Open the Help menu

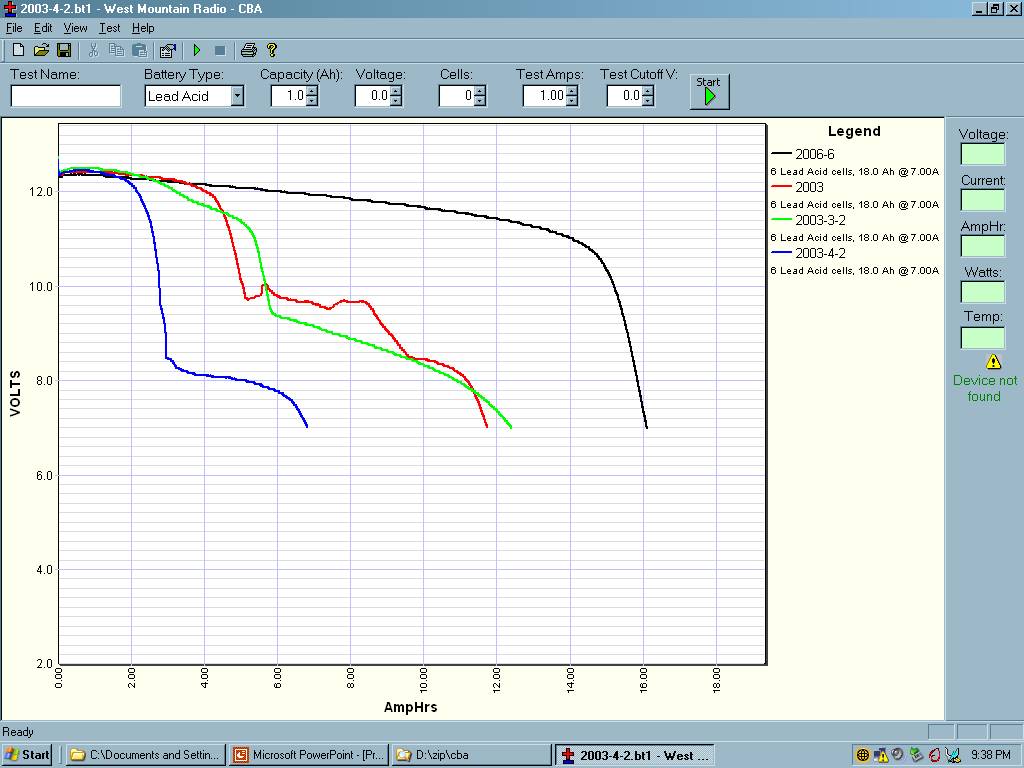pyautogui.click(x=143, y=28)
